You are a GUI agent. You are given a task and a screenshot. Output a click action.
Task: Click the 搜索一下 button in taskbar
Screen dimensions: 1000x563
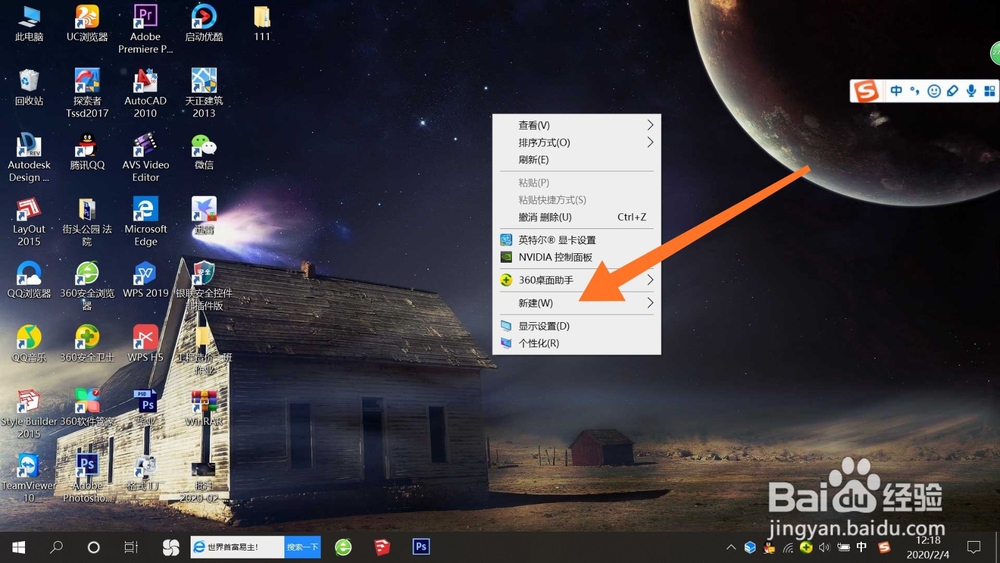(x=302, y=547)
